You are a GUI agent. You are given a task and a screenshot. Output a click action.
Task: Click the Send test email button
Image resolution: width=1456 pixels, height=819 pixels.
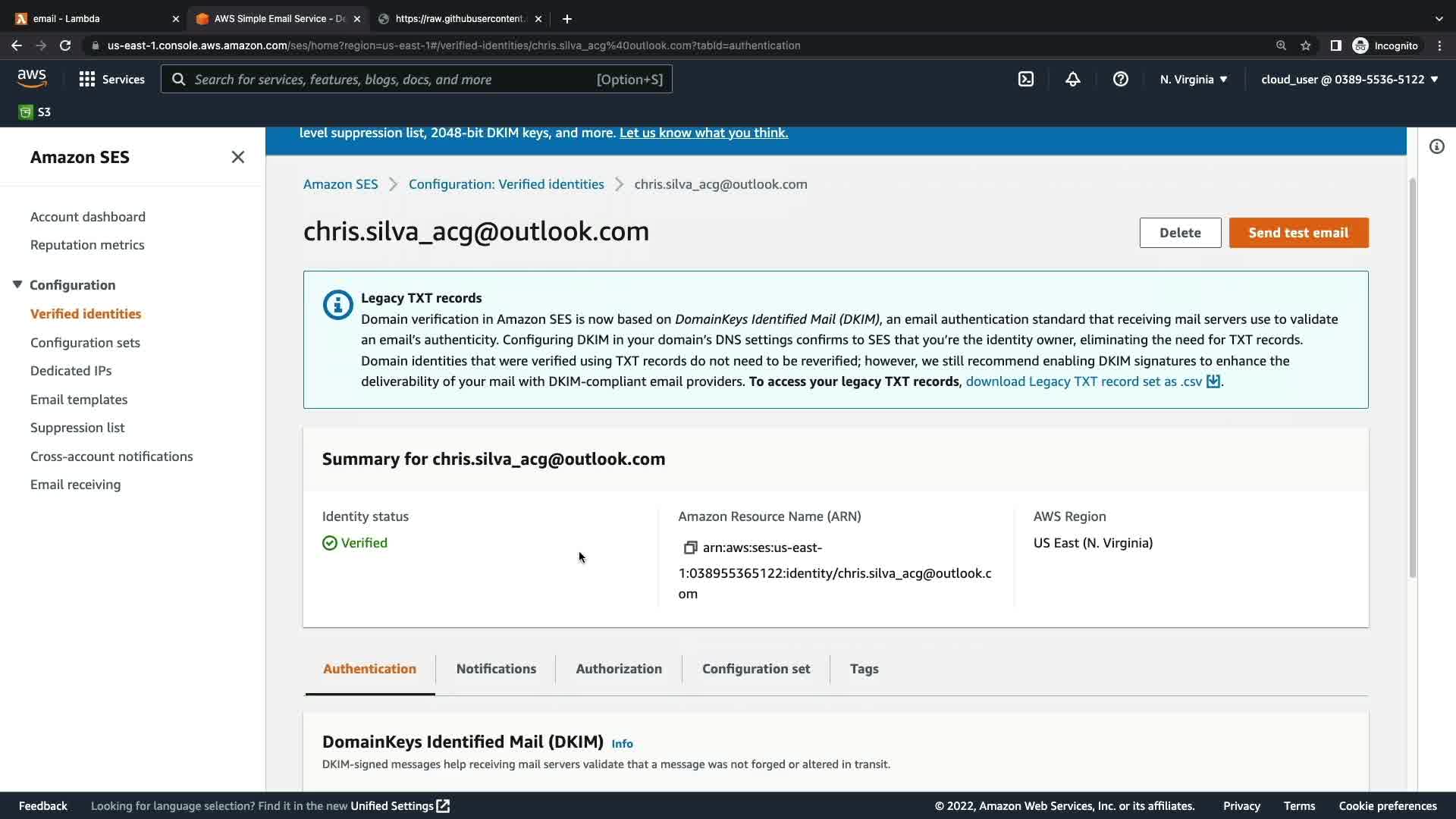pos(1298,233)
